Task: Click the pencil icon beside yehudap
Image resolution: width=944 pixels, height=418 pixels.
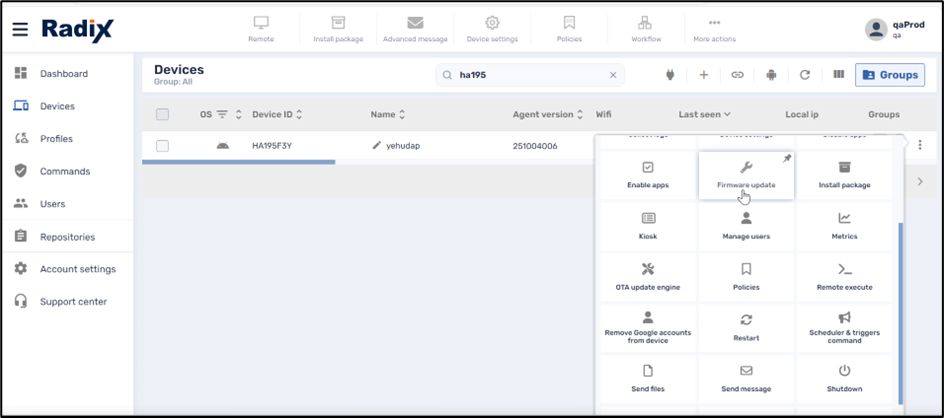Action: click(x=377, y=145)
